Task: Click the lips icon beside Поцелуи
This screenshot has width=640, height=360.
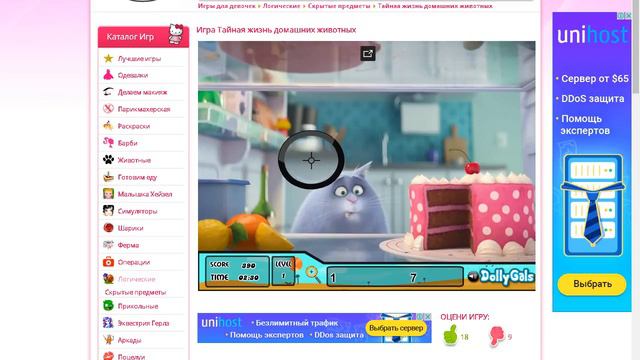Action: click(x=108, y=356)
